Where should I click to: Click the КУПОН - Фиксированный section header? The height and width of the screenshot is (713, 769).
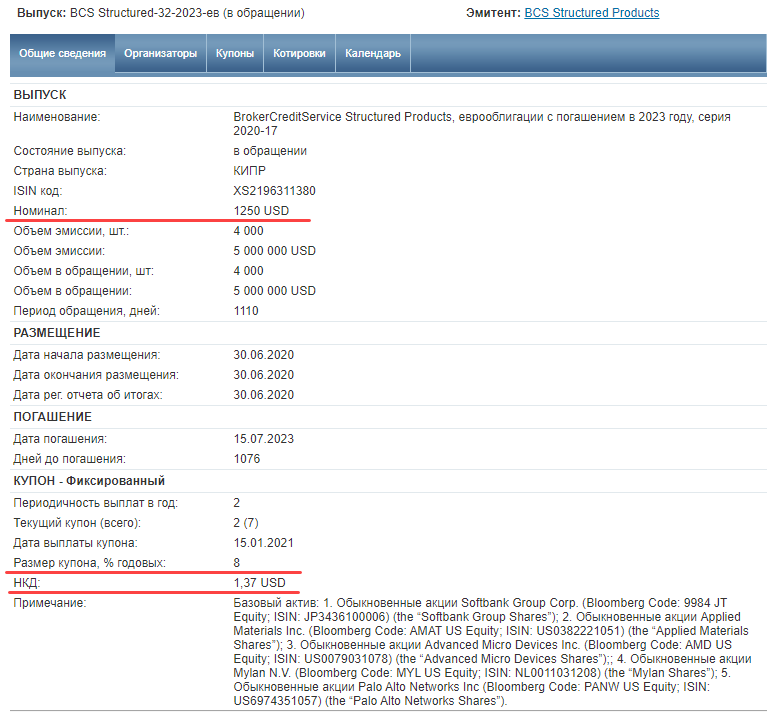[x=89, y=481]
